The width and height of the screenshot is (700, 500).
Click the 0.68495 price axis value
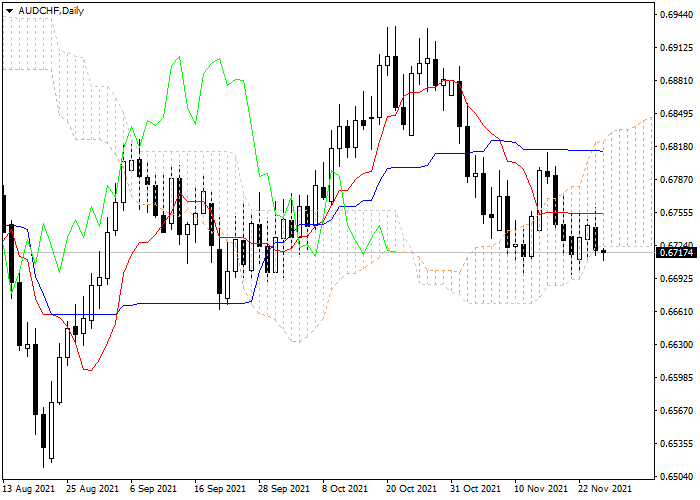pos(677,113)
